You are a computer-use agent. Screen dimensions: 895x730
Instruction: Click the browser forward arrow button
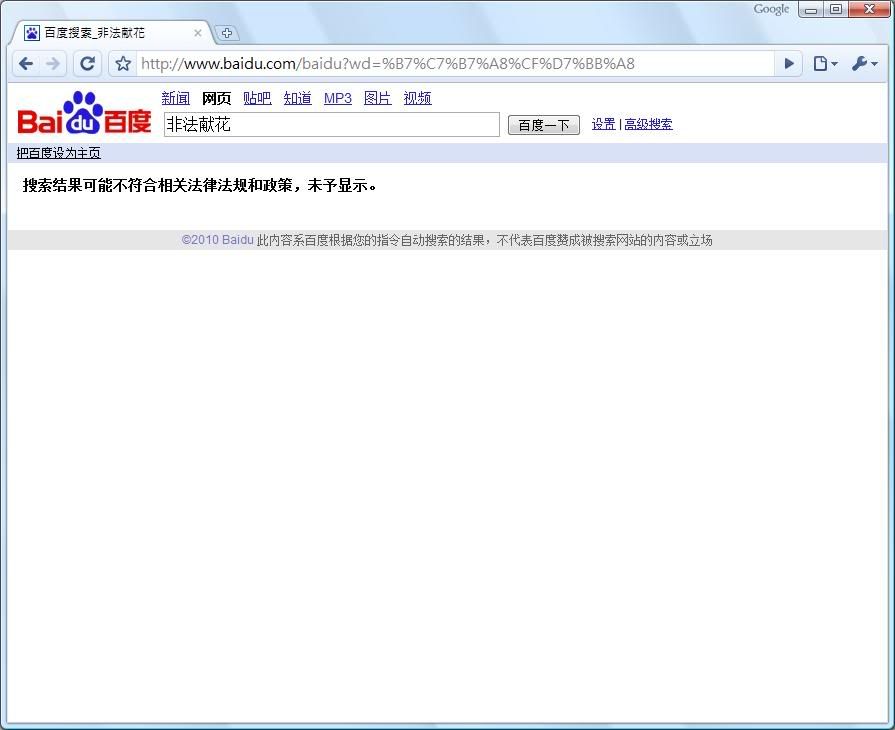[54, 64]
